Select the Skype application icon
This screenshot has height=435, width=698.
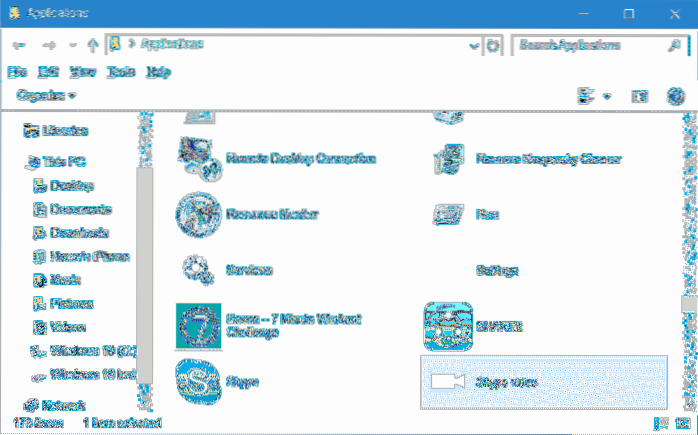pos(198,381)
